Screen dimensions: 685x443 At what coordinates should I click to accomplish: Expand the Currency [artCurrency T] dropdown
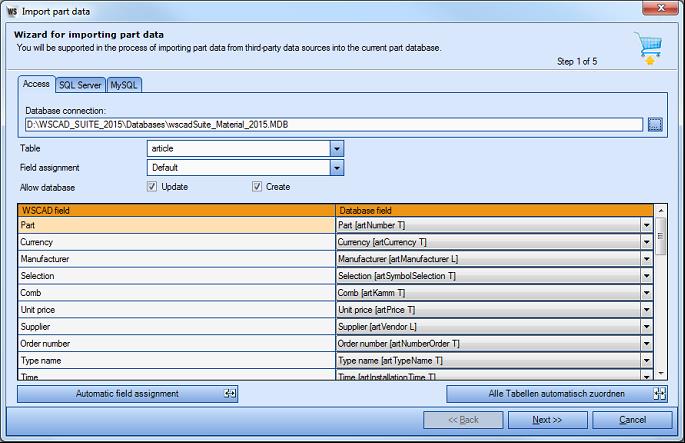tap(645, 242)
